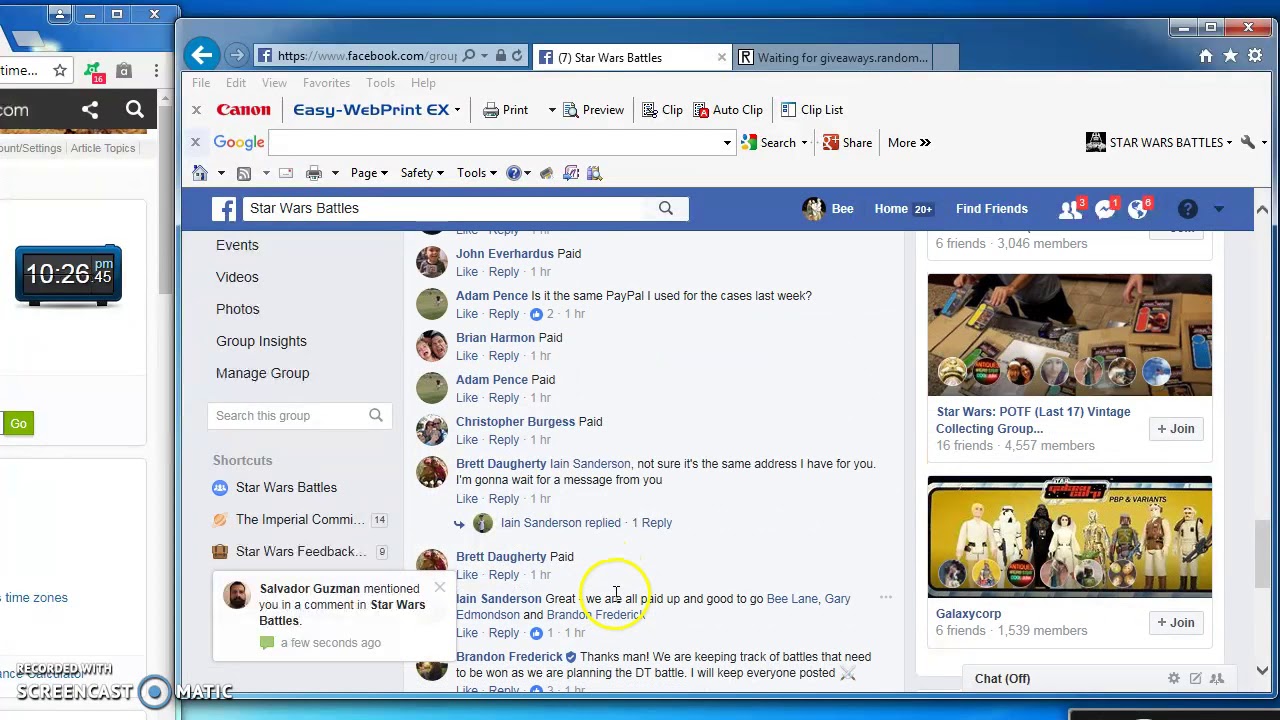
Task: Click the command bar printer icon
Action: pyautogui.click(x=314, y=173)
